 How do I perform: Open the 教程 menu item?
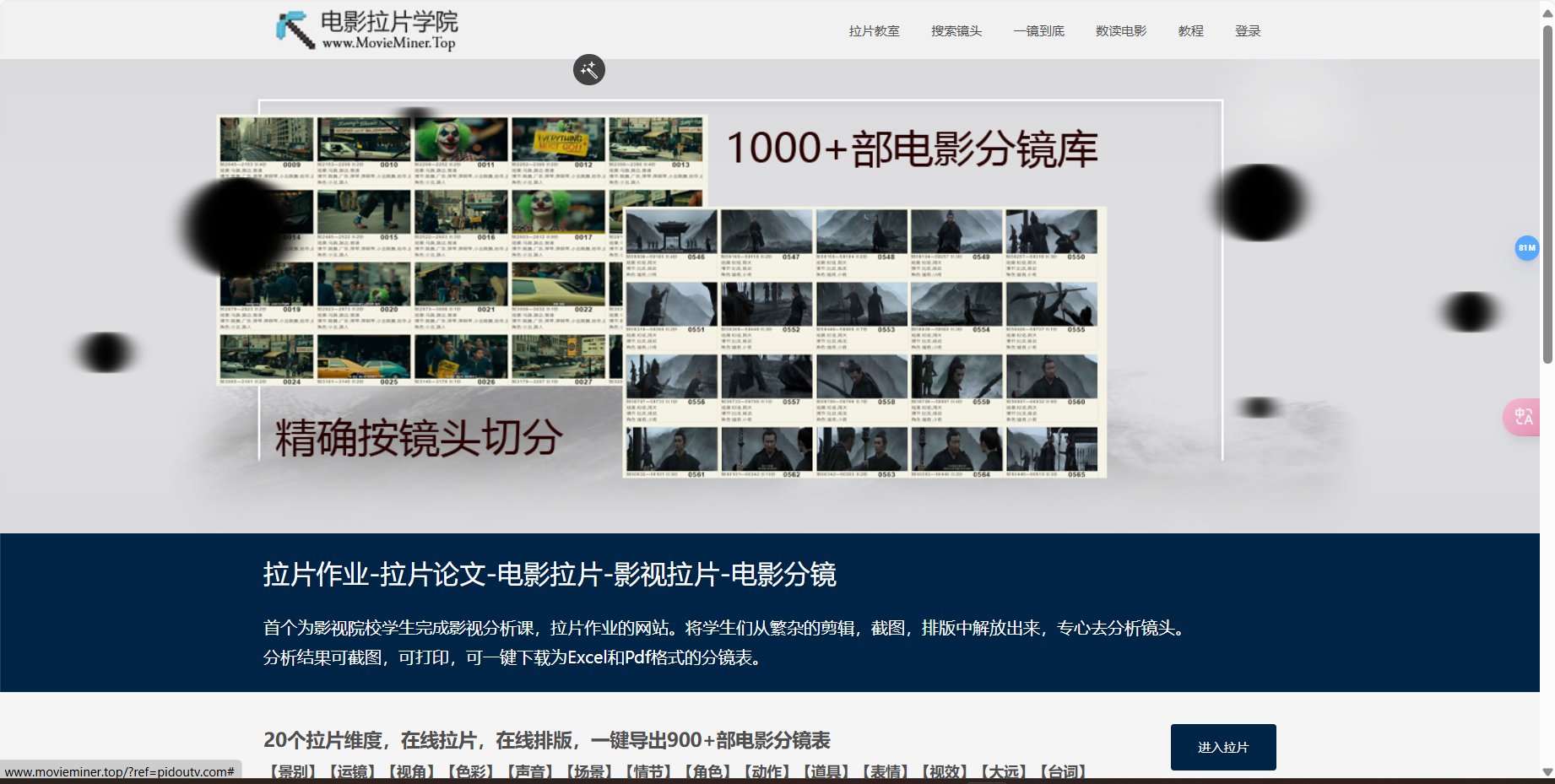coord(1189,30)
